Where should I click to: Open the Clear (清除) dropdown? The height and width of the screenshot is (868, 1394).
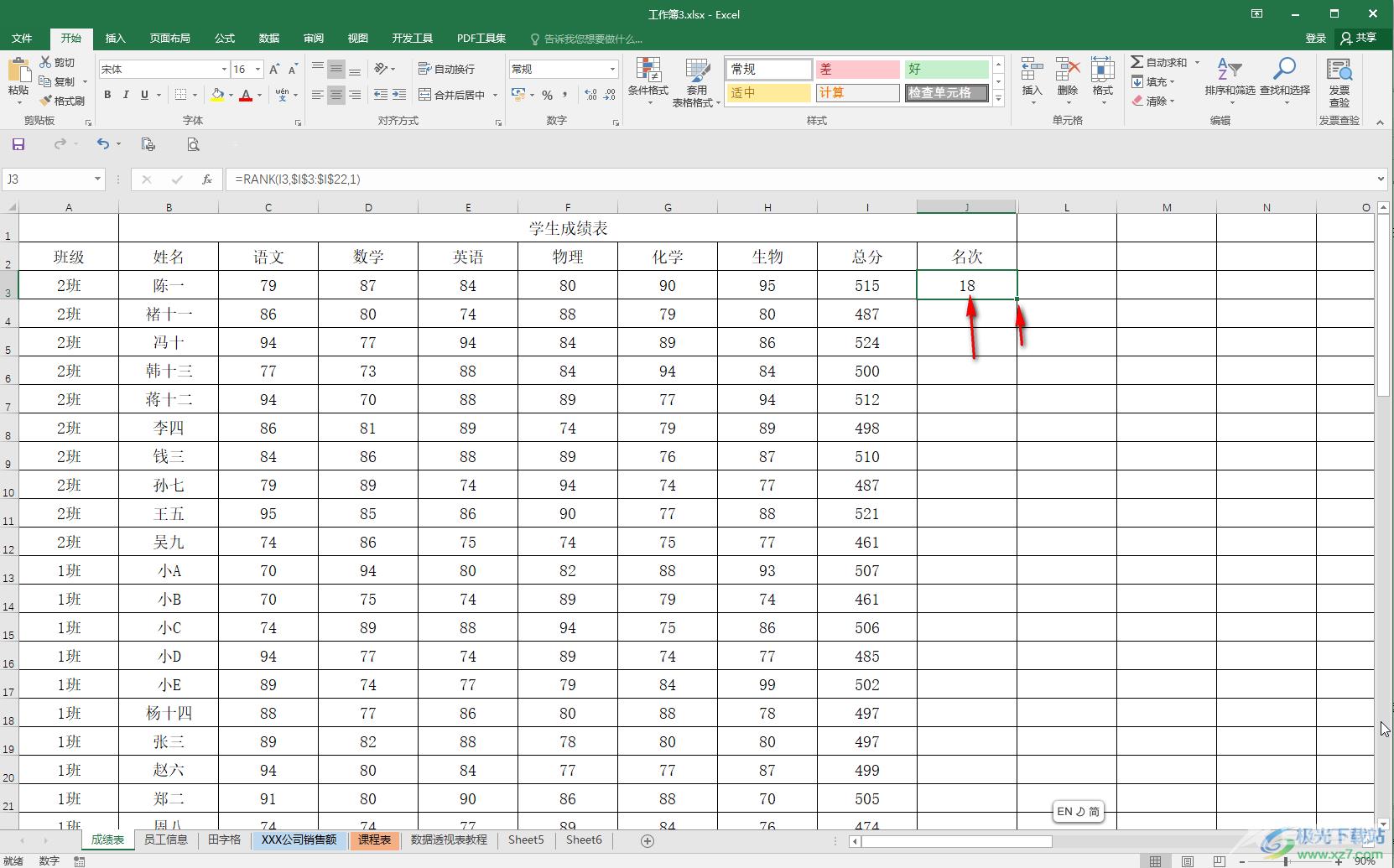pyautogui.click(x=1153, y=101)
